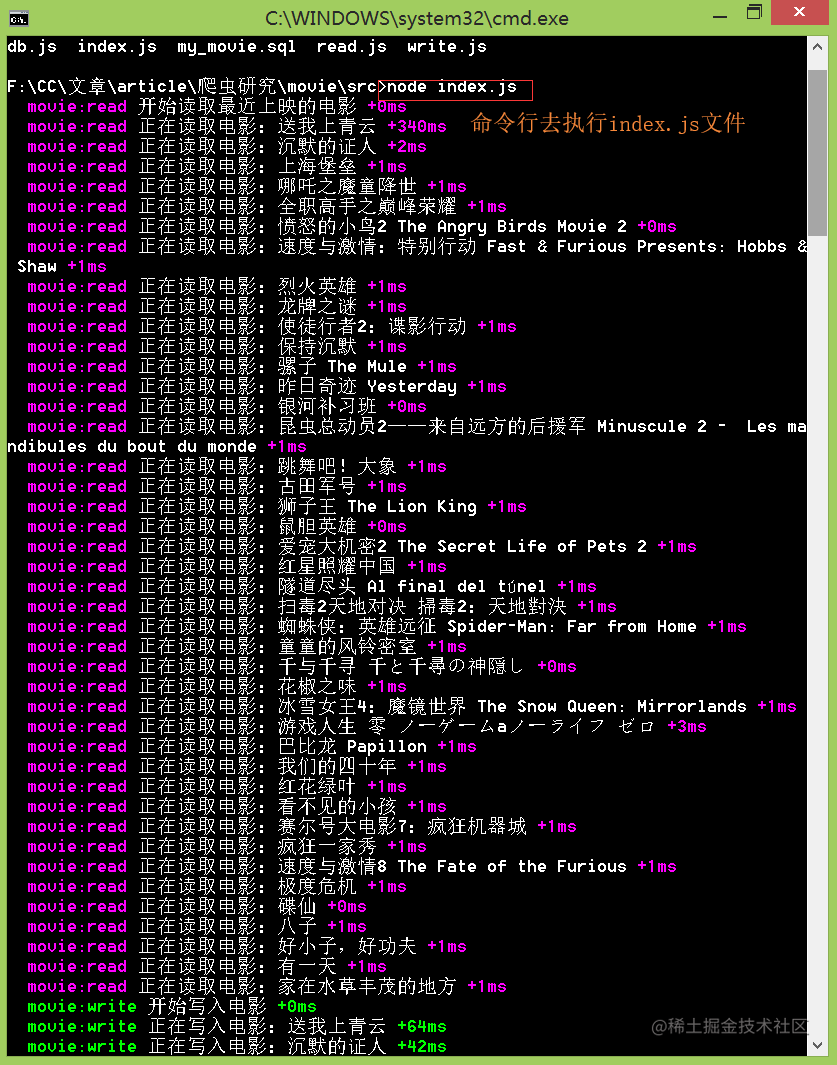Click the file name db.js
This screenshot has height=1065, width=837.
(x=32, y=47)
